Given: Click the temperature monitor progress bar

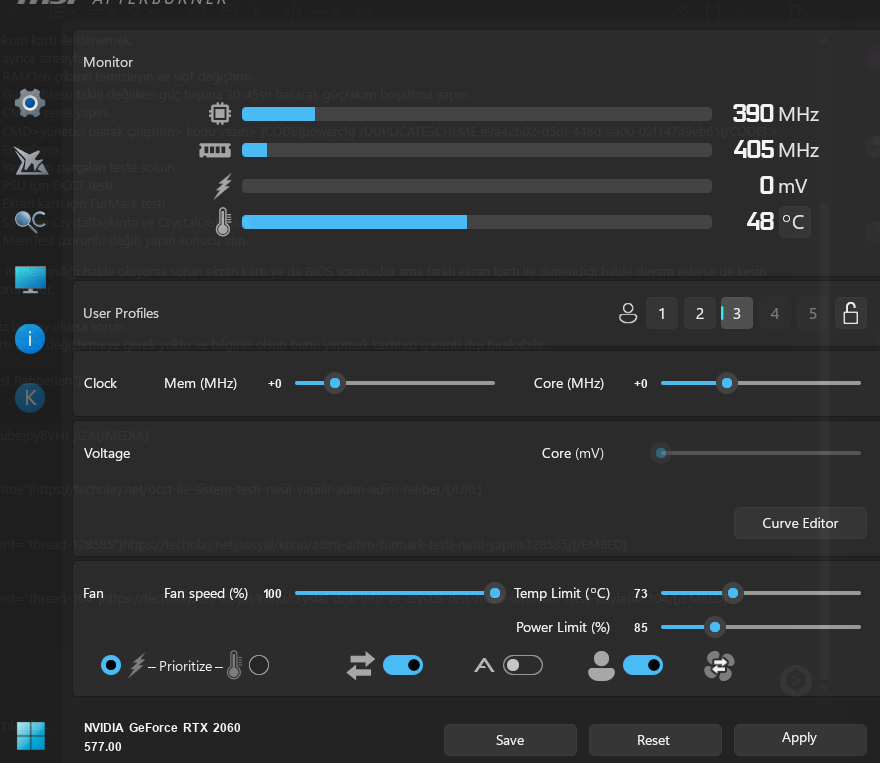Looking at the screenshot, I should [477, 222].
